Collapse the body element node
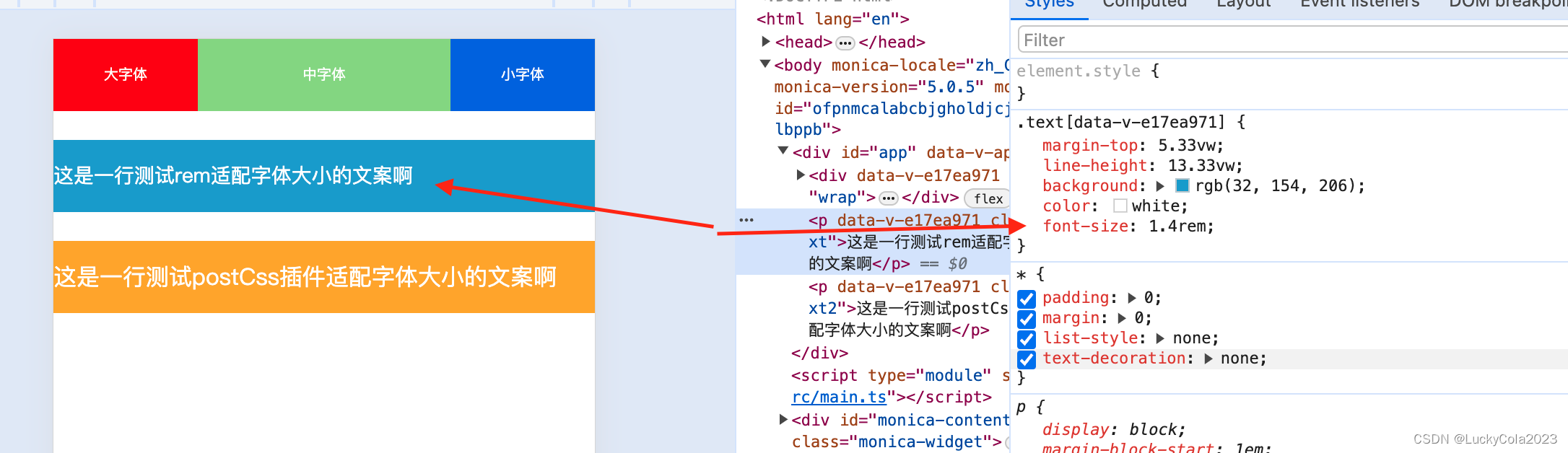Image resolution: width=1568 pixels, height=453 pixels. pyautogui.click(x=765, y=64)
